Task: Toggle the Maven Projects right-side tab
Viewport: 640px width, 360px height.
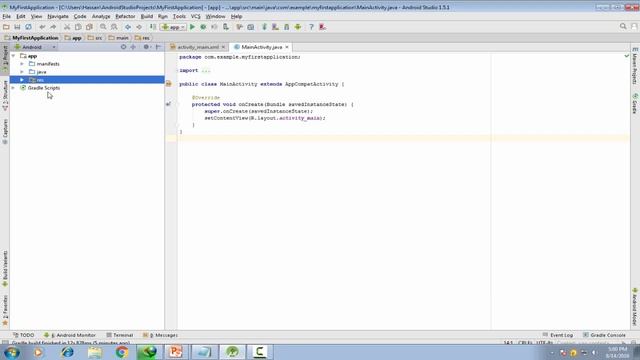Action: [635, 66]
